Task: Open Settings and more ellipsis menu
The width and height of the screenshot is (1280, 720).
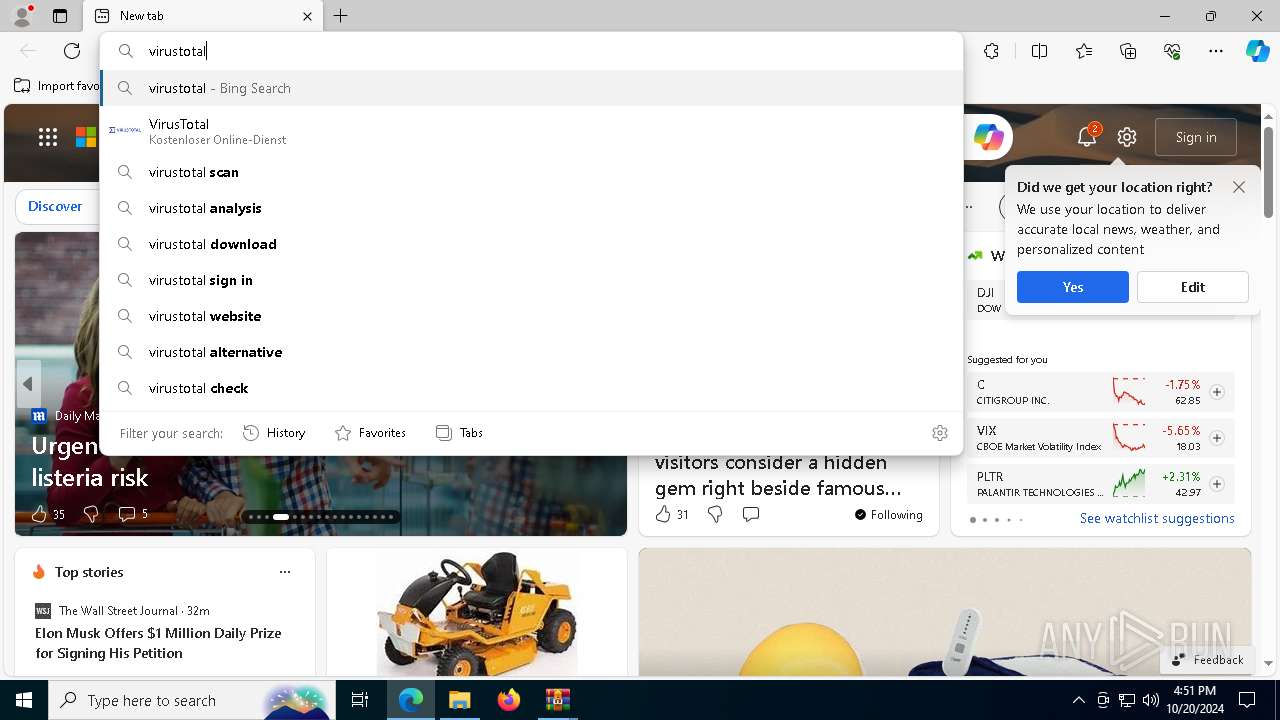Action: [1216, 51]
